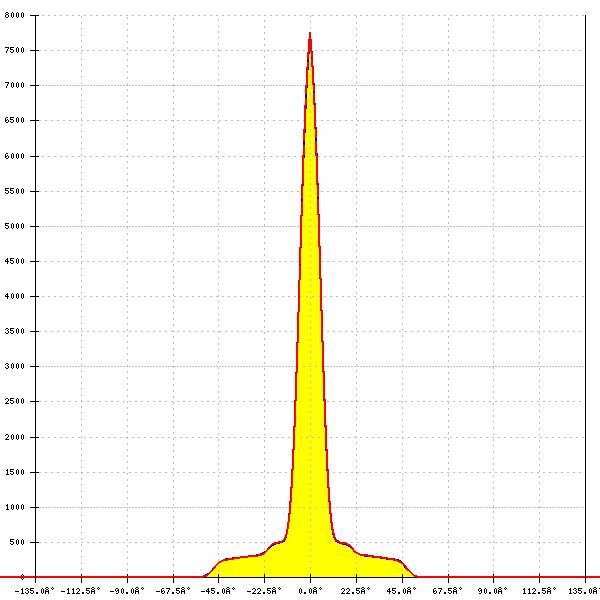Viewport: 600px width, 600px height.
Task: Click the negative -45.0° x-axis label
Action: [218, 591]
